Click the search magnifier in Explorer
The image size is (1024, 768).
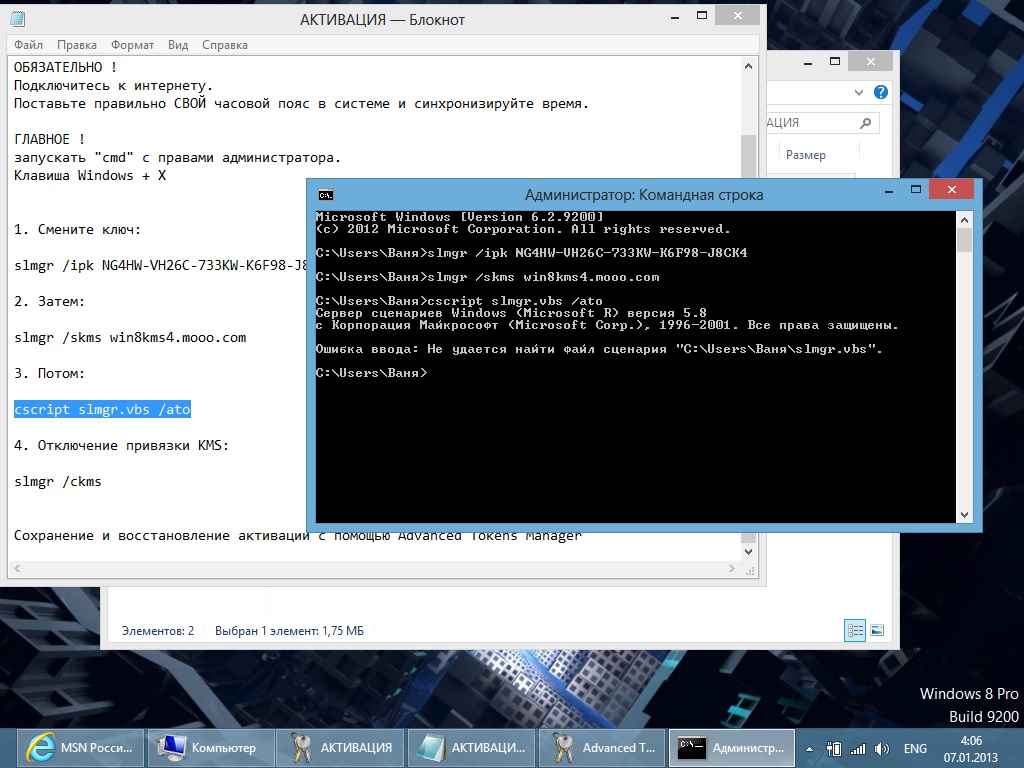(865, 123)
